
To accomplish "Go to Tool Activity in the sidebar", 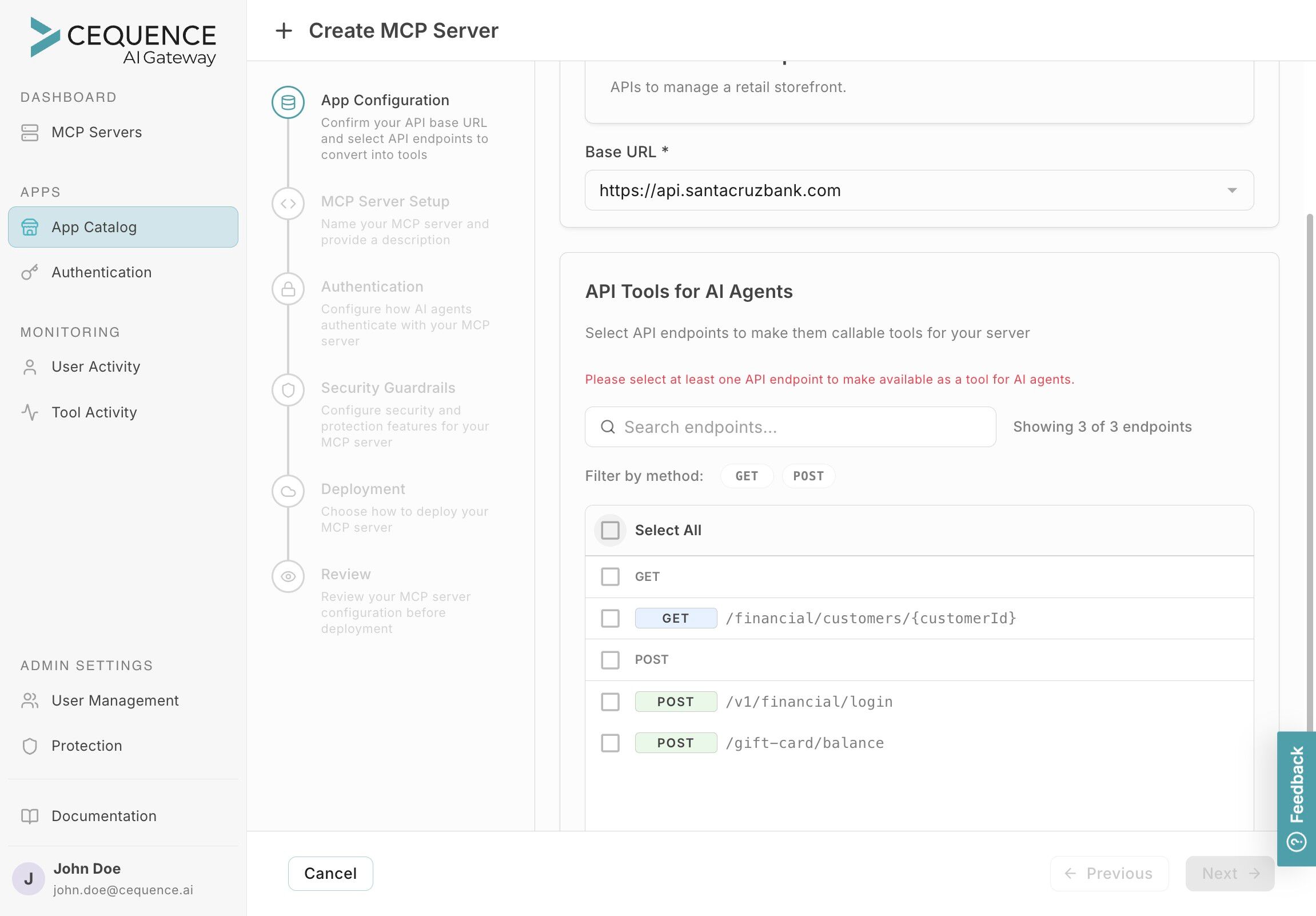I will [94, 412].
